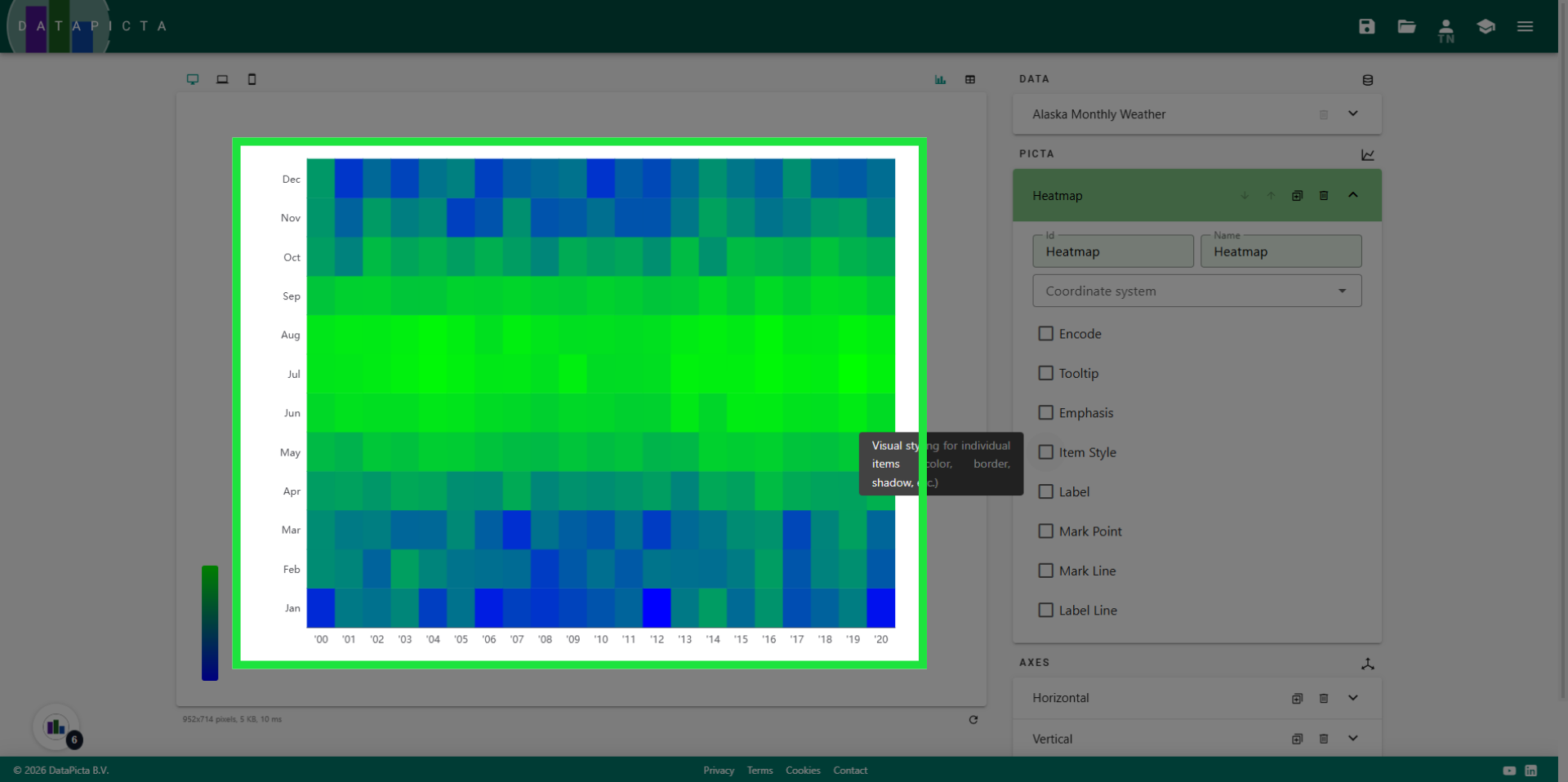Enable the Label Line checkbox
This screenshot has width=1568, height=782.
(1045, 610)
